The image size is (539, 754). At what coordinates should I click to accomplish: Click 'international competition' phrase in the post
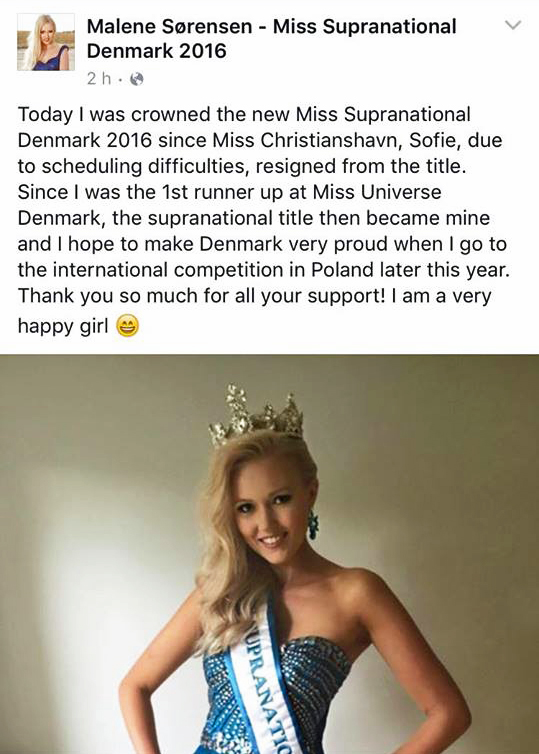[168, 270]
